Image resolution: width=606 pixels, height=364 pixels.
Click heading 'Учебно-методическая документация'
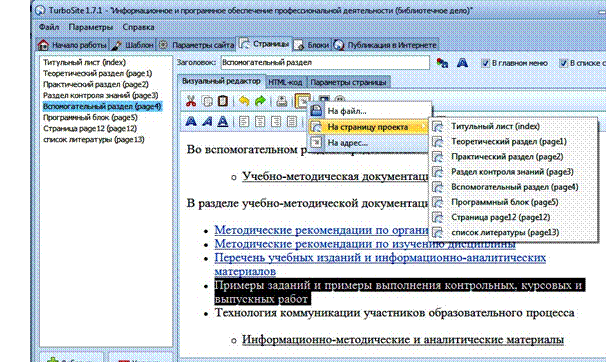pos(335,176)
